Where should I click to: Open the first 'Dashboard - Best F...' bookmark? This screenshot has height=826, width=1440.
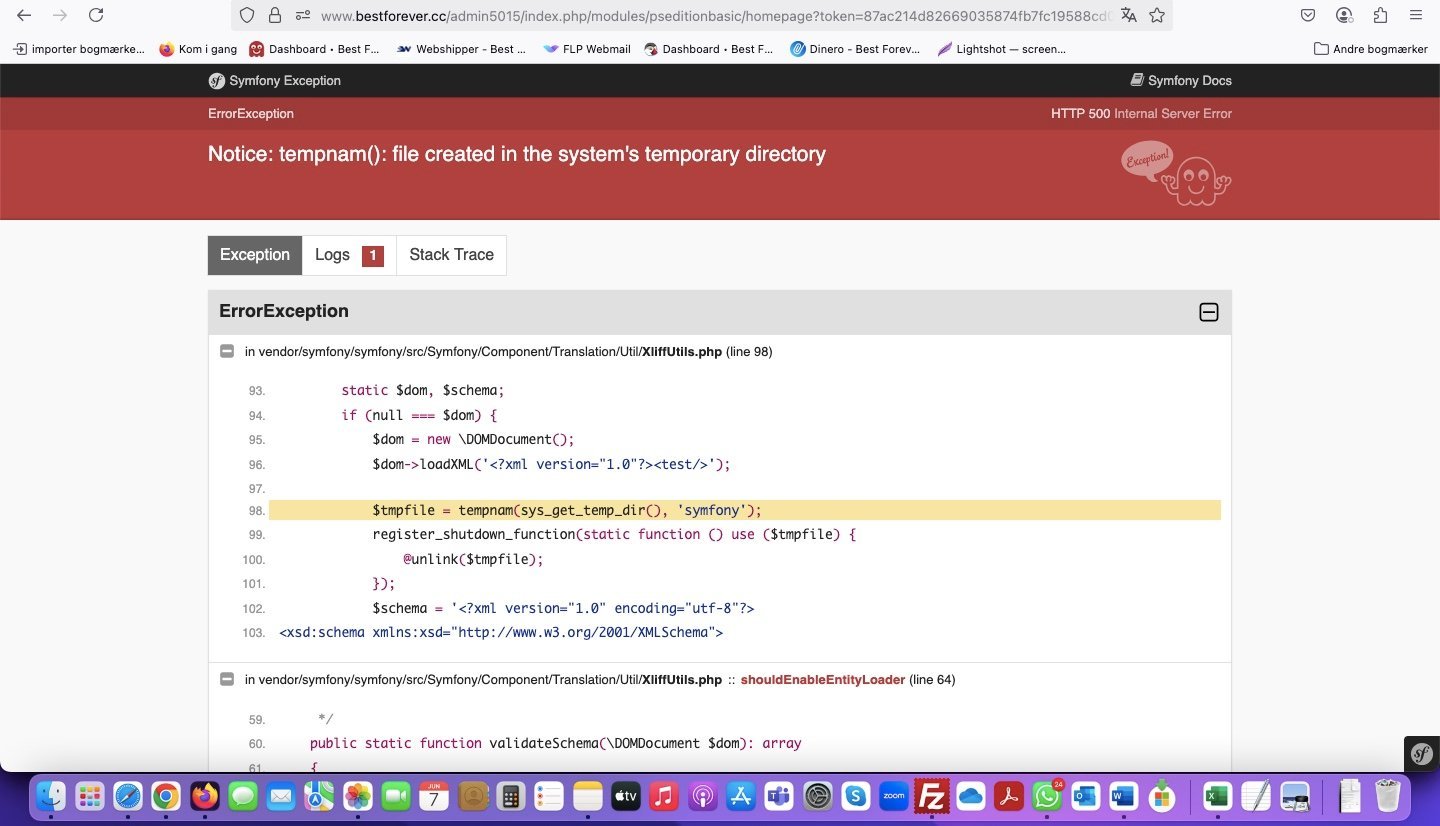pyautogui.click(x=315, y=48)
